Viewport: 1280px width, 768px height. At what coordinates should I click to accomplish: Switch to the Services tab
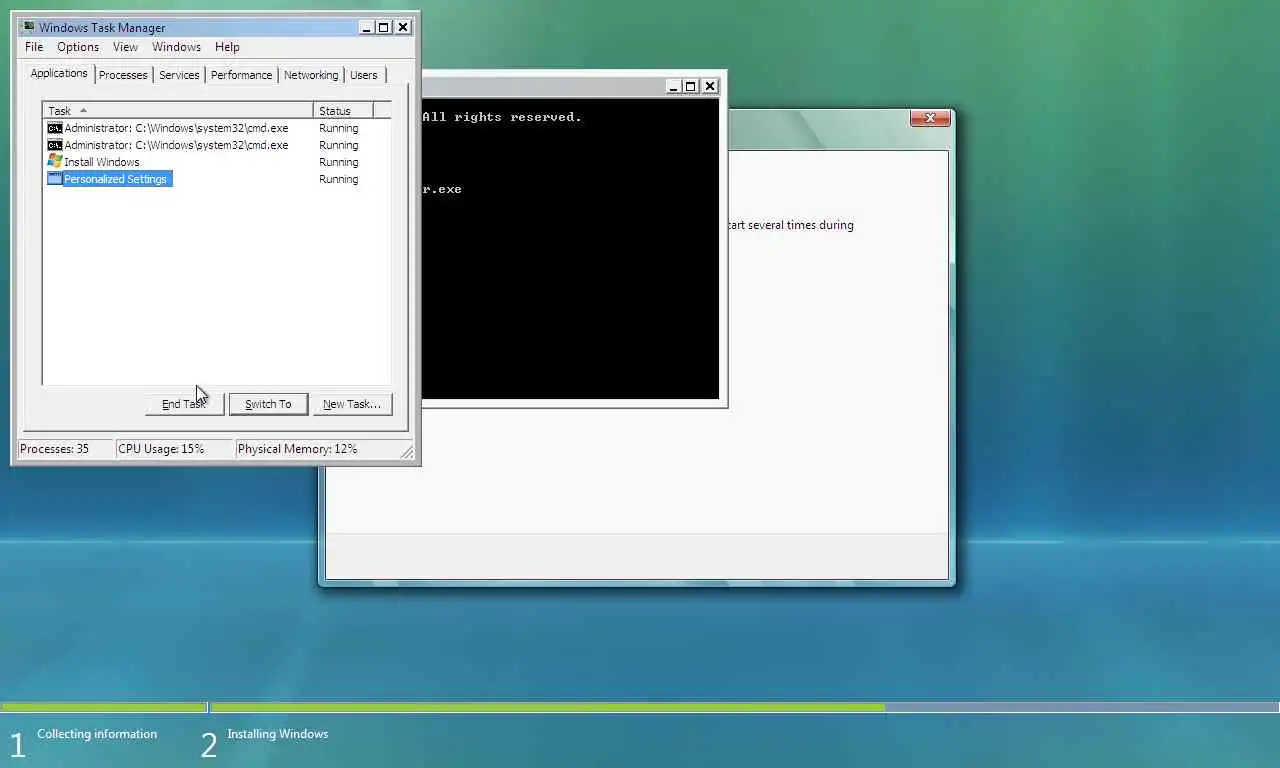179,75
